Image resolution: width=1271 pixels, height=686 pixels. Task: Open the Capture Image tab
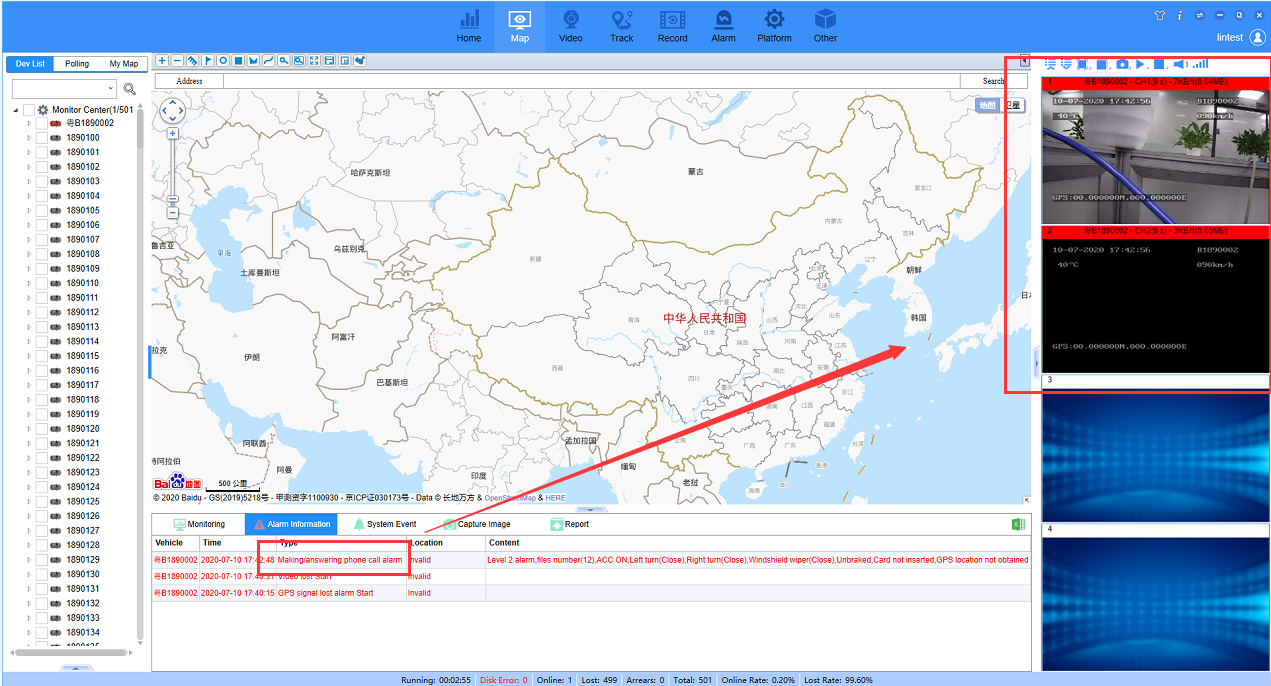click(477, 524)
